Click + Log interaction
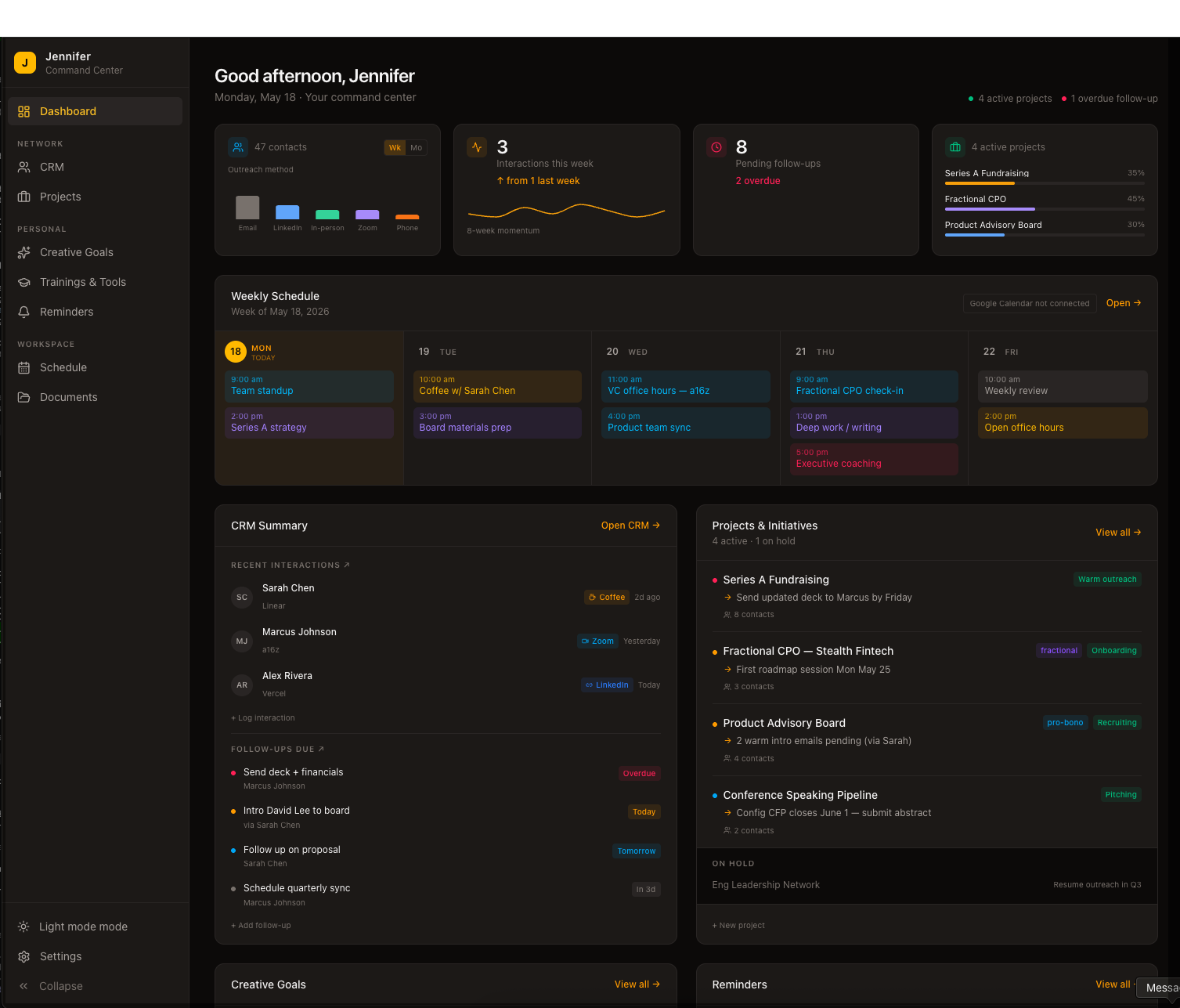Image resolution: width=1180 pixels, height=1008 pixels. [263, 718]
